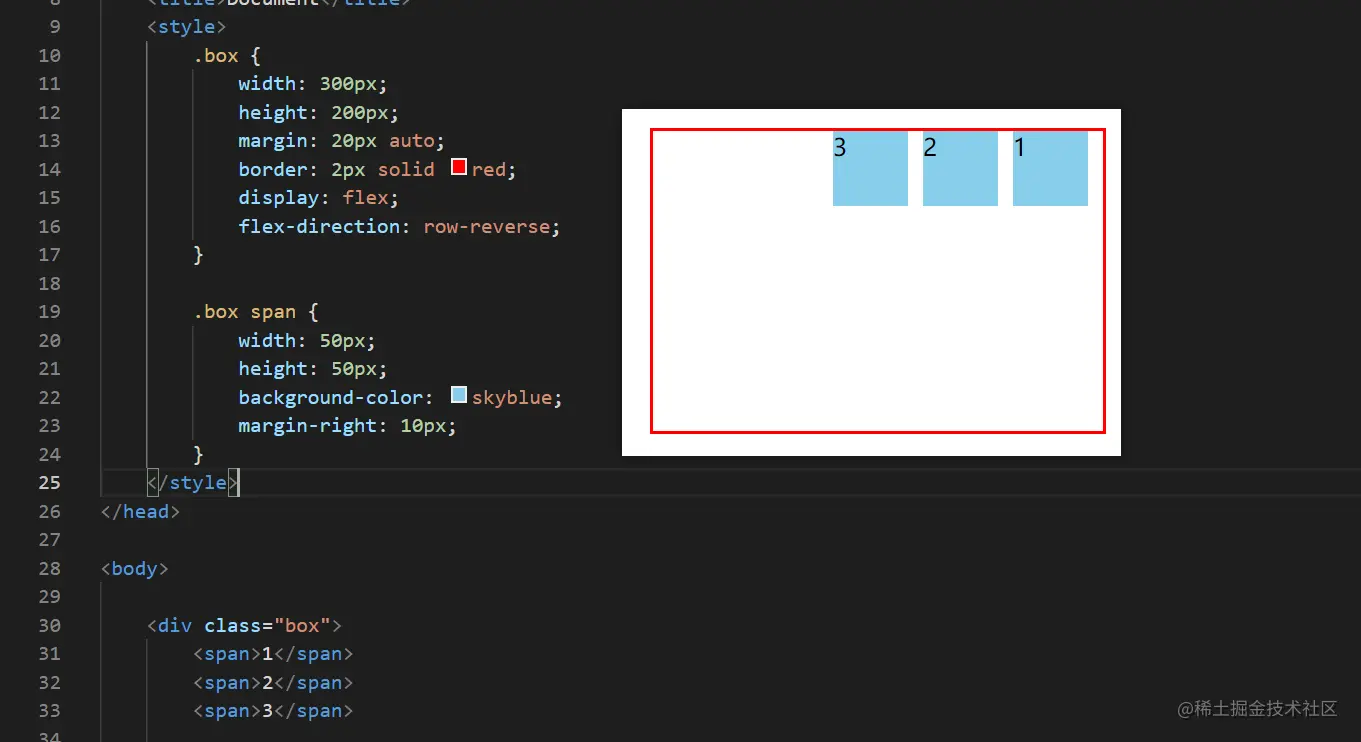The height and width of the screenshot is (742, 1361).
Task: Click line number 30 in the gutter
Action: click(x=49, y=626)
